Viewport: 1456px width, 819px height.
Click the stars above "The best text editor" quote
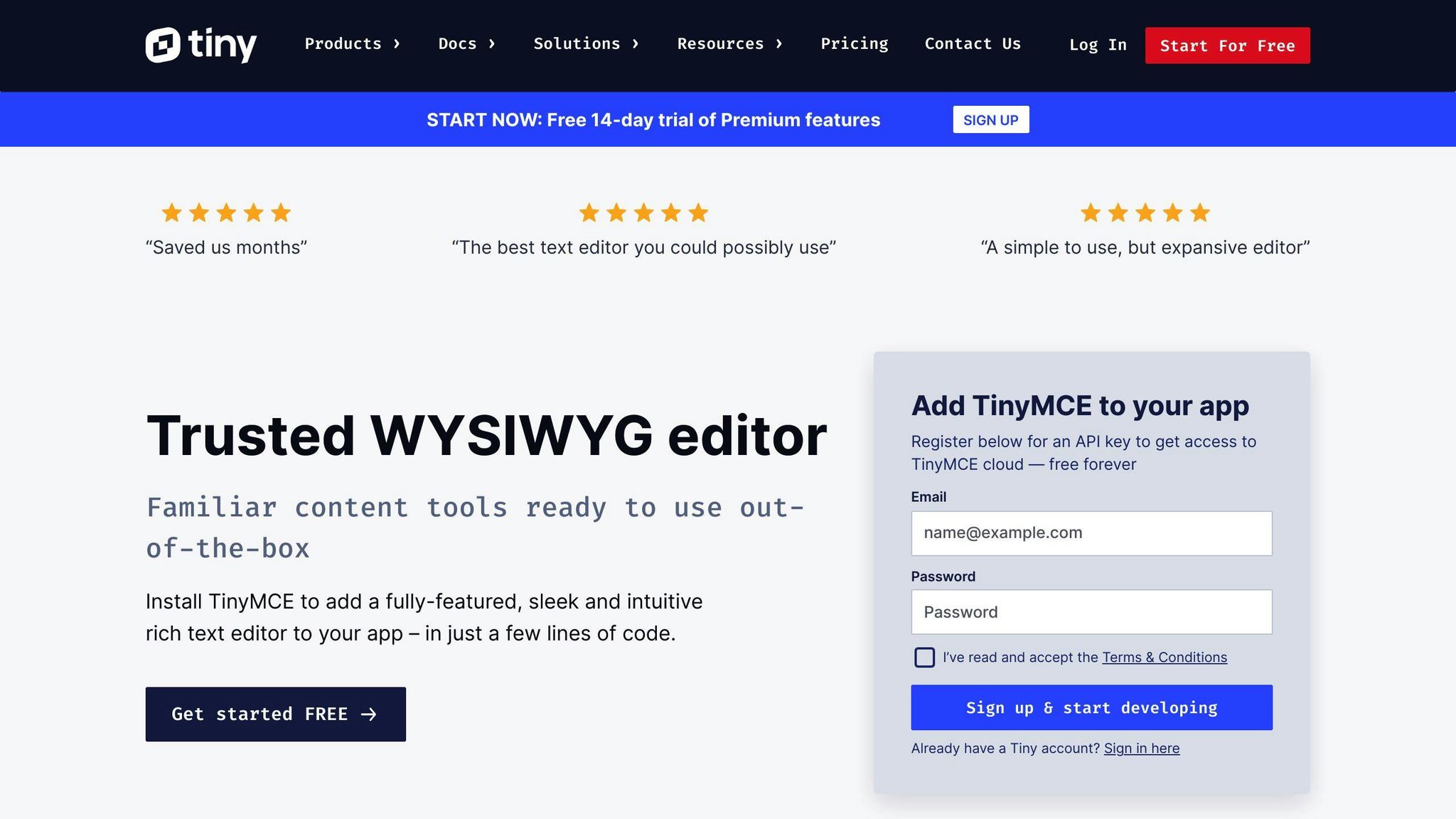643,213
